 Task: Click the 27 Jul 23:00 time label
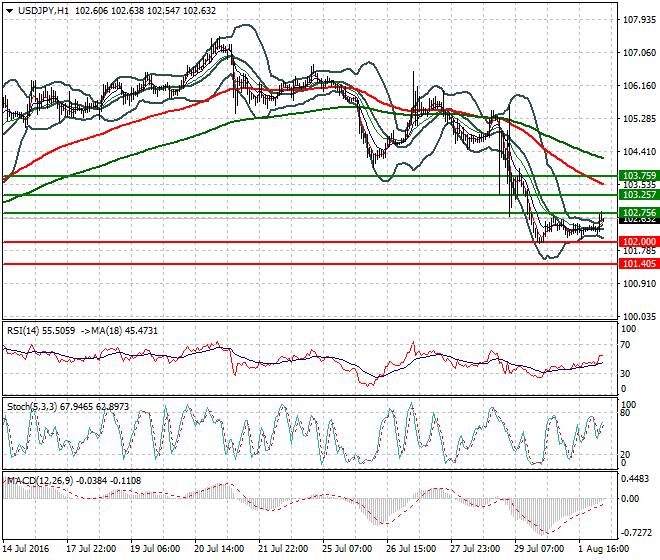(x=475, y=549)
